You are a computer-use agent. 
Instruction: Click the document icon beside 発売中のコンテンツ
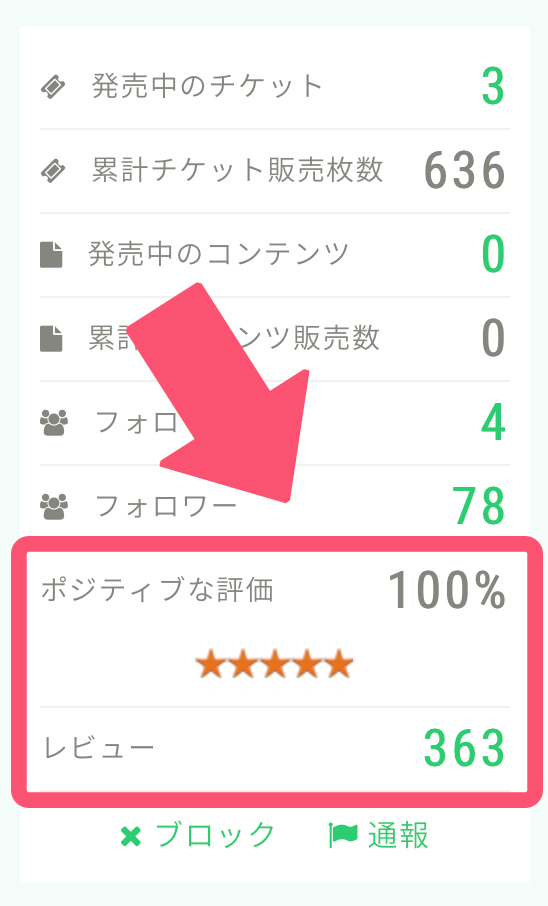51,255
